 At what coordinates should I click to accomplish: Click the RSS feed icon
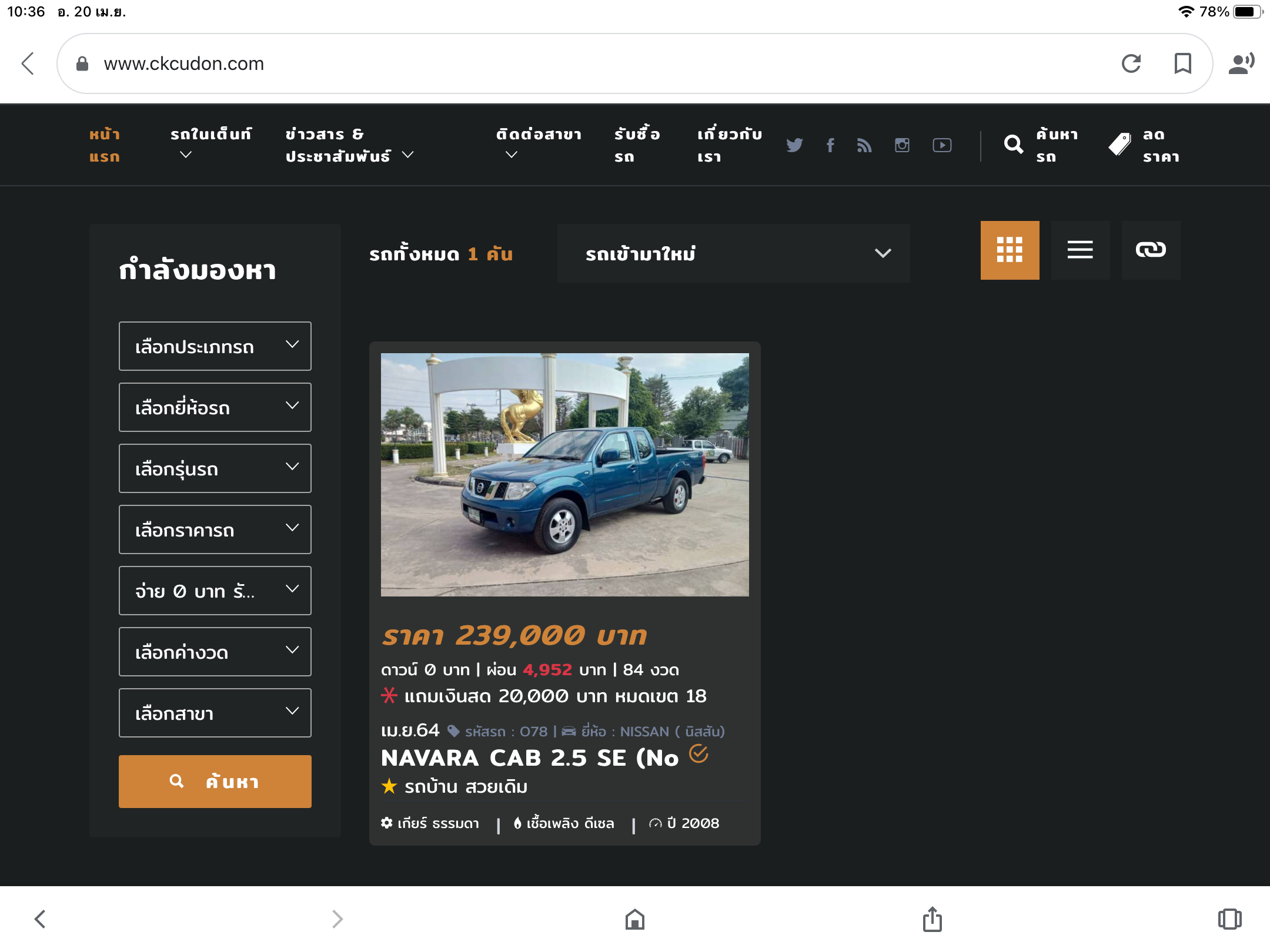(864, 145)
